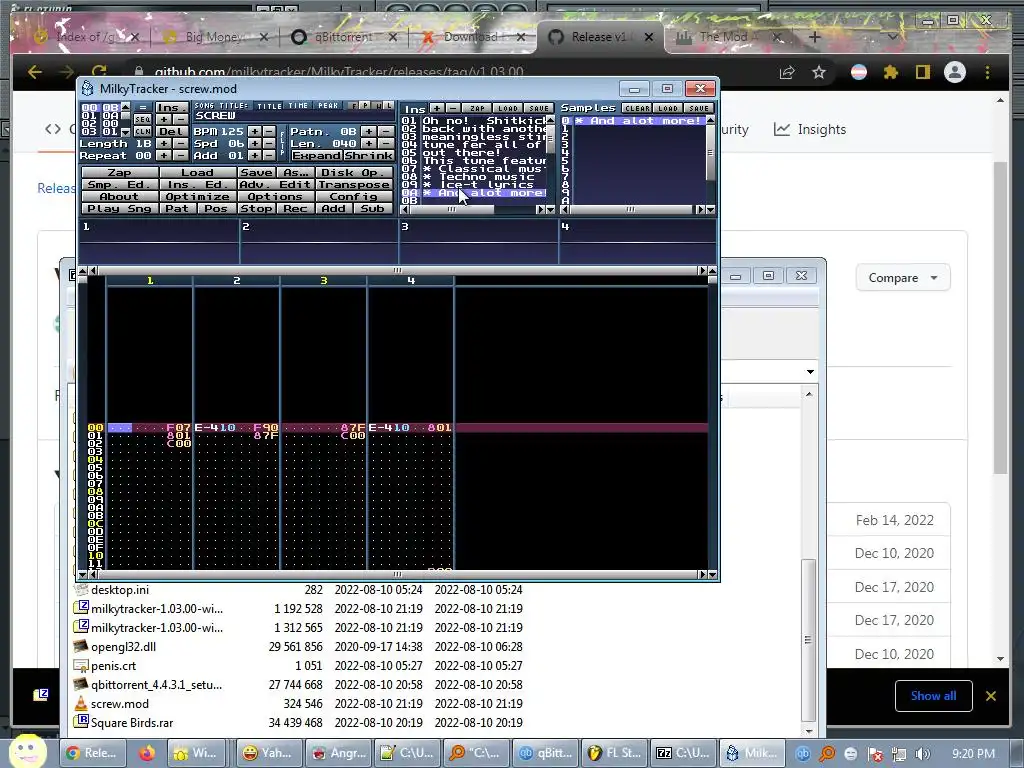Decrease Repeat value with minus button
1024x768 pixels.
point(180,155)
